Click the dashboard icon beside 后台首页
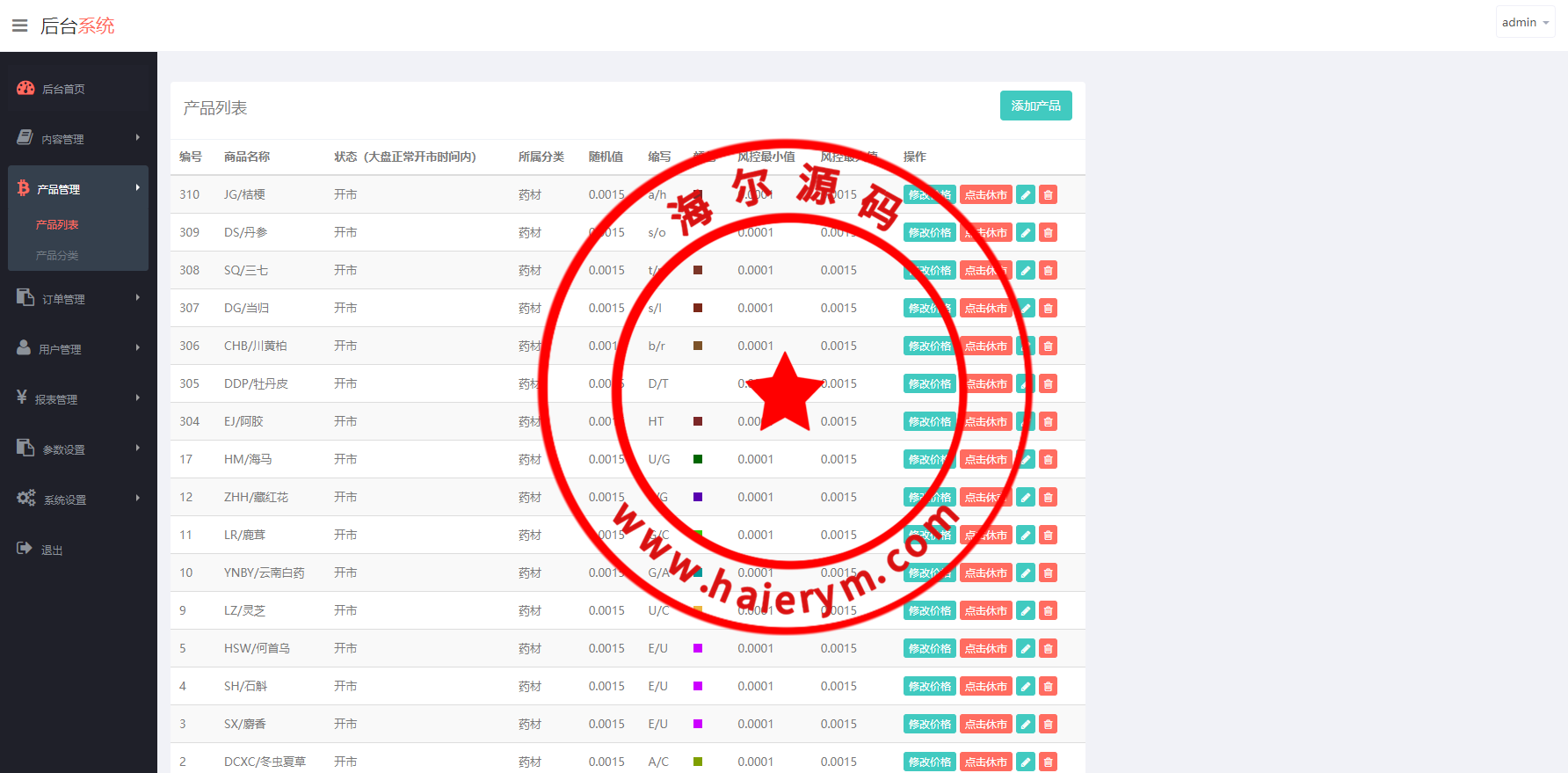Image resolution: width=1568 pixels, height=773 pixels. coord(25,88)
